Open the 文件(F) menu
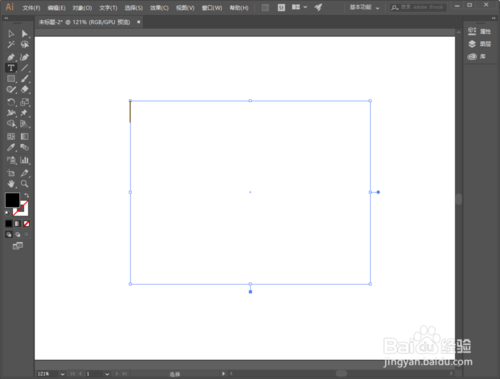This screenshot has width=500, height=379. (x=31, y=8)
